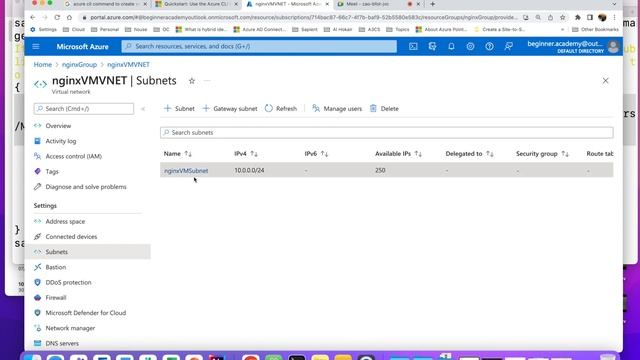Sort subnets by the Name column

click(x=178, y=154)
